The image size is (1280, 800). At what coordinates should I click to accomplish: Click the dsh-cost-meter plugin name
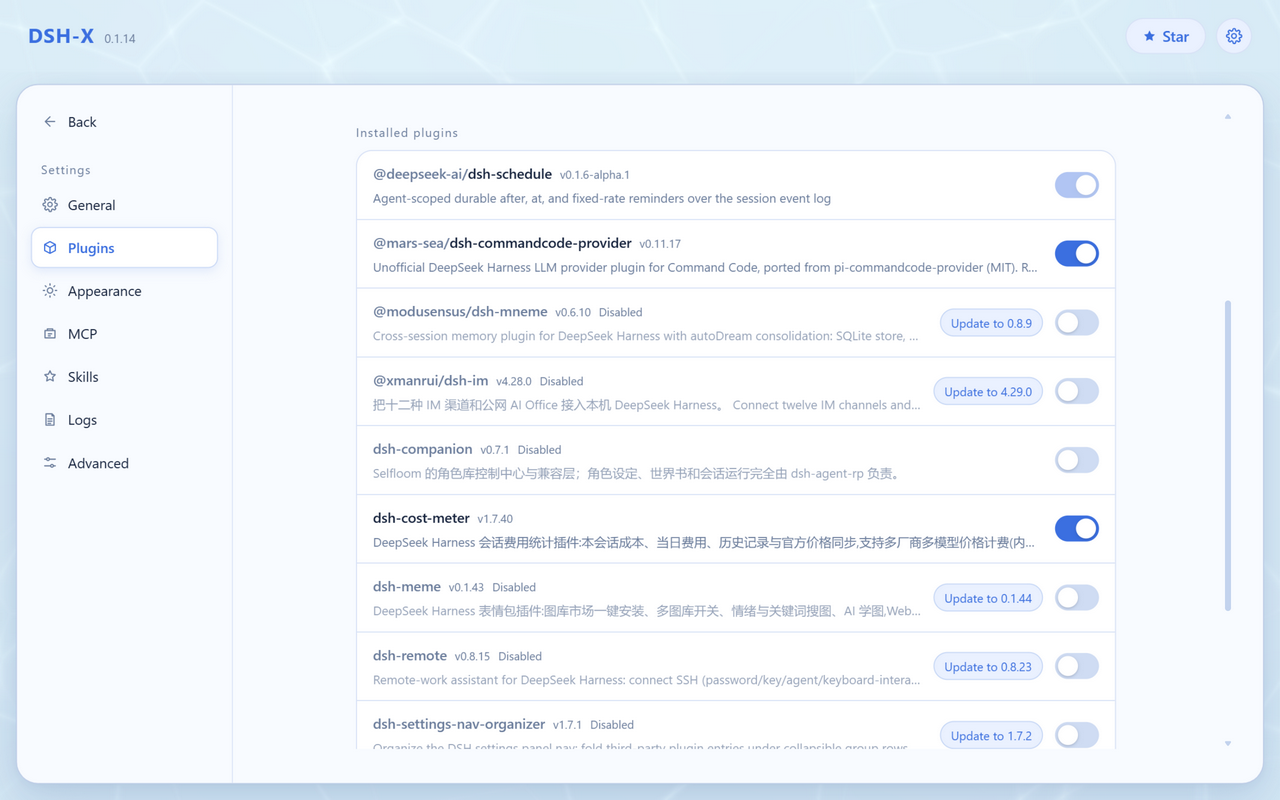[421, 518]
